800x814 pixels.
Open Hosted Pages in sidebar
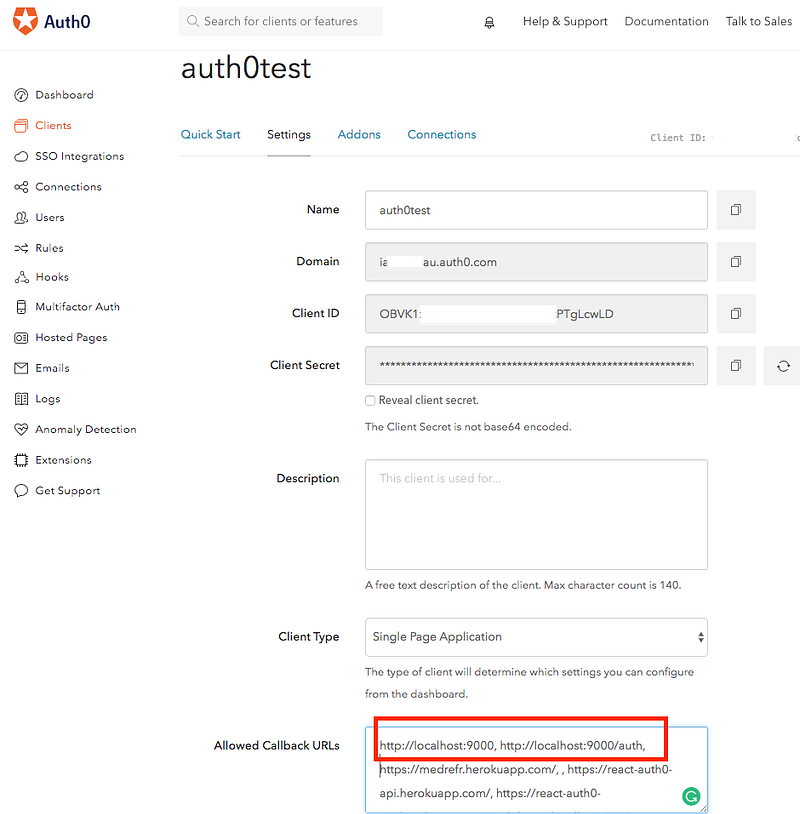[x=71, y=337]
